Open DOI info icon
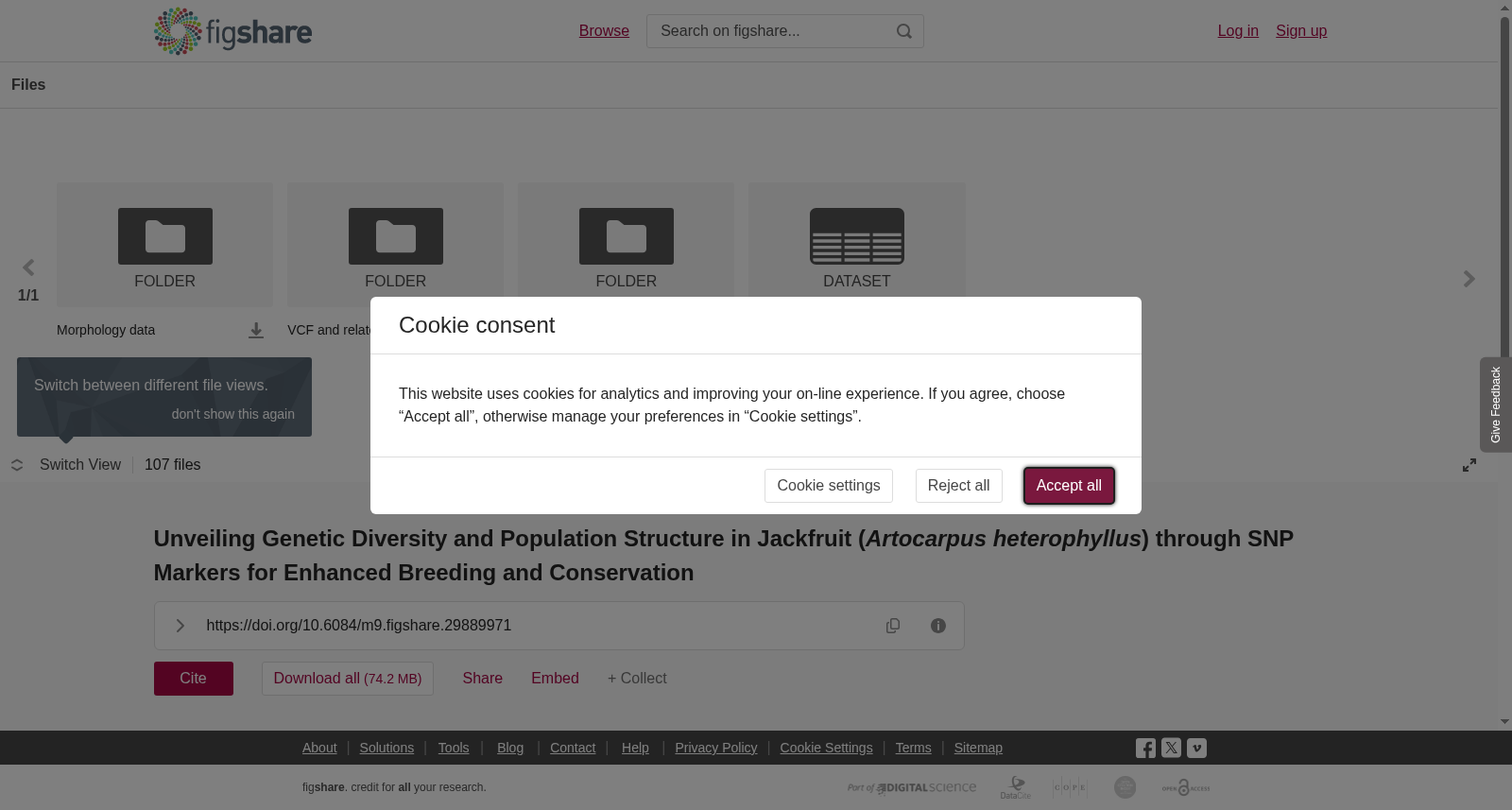The width and height of the screenshot is (1512, 810). tap(938, 626)
